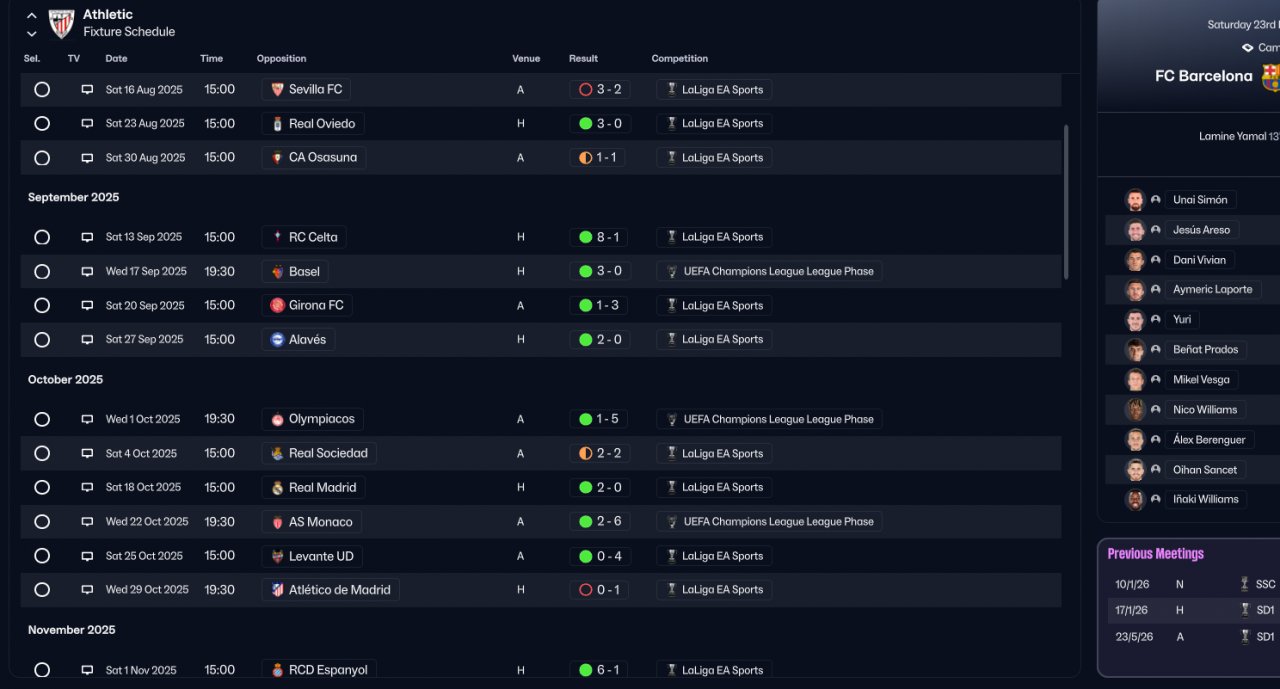Select the Real Oviedo fixture radio button
Viewport: 1280px width, 689px height.
click(x=42, y=124)
